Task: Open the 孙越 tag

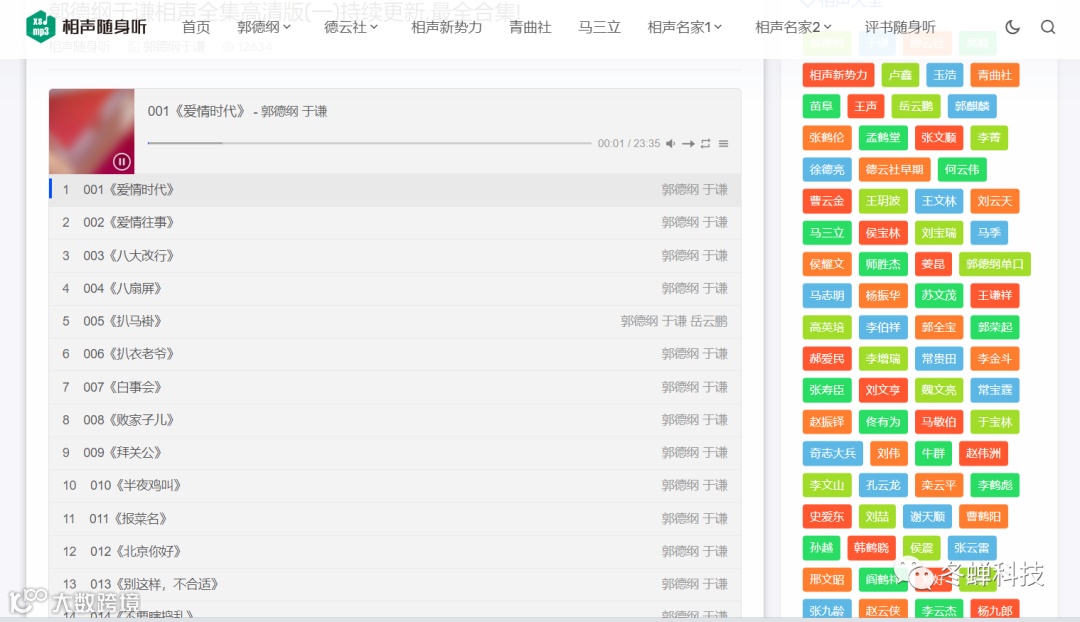Action: click(x=821, y=548)
